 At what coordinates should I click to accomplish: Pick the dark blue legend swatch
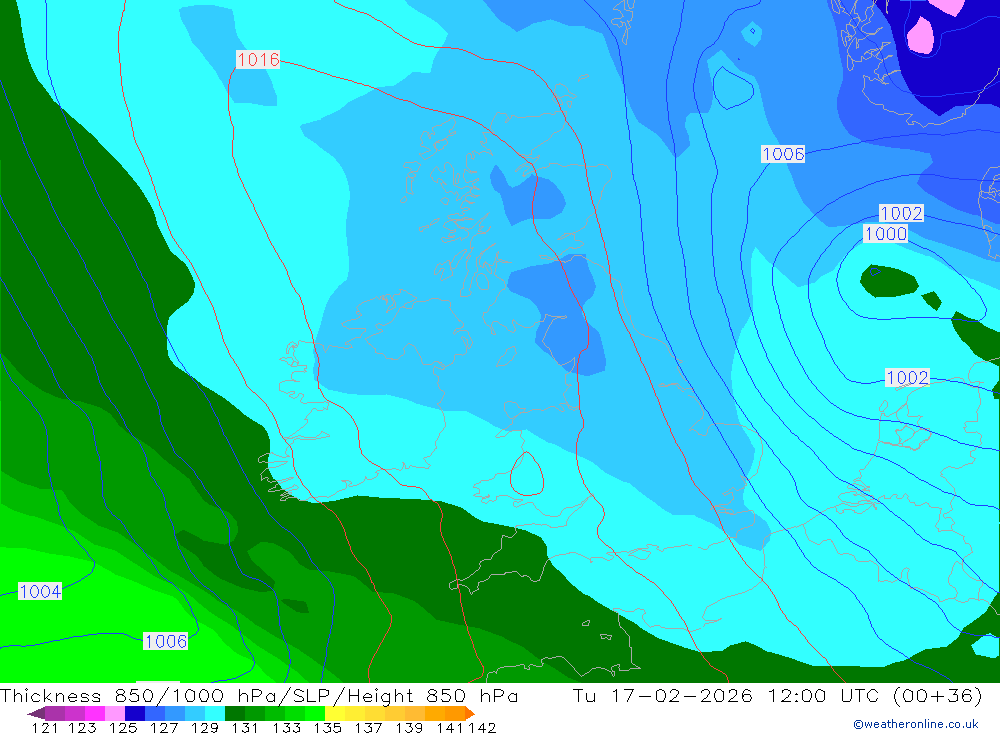[x=135, y=713]
